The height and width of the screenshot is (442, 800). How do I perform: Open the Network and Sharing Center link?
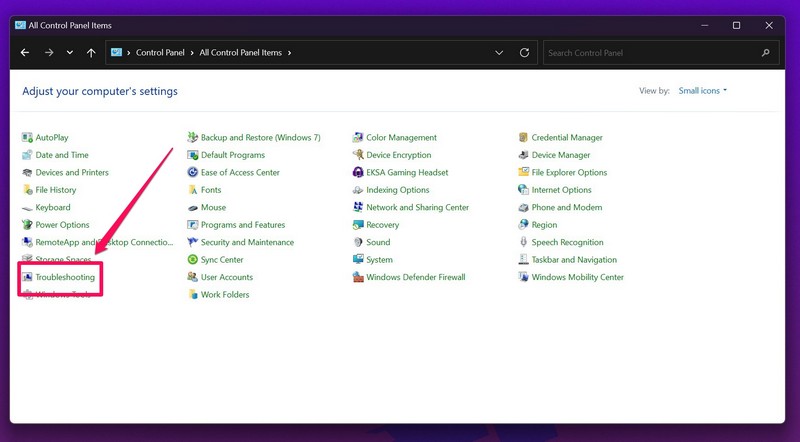417,207
